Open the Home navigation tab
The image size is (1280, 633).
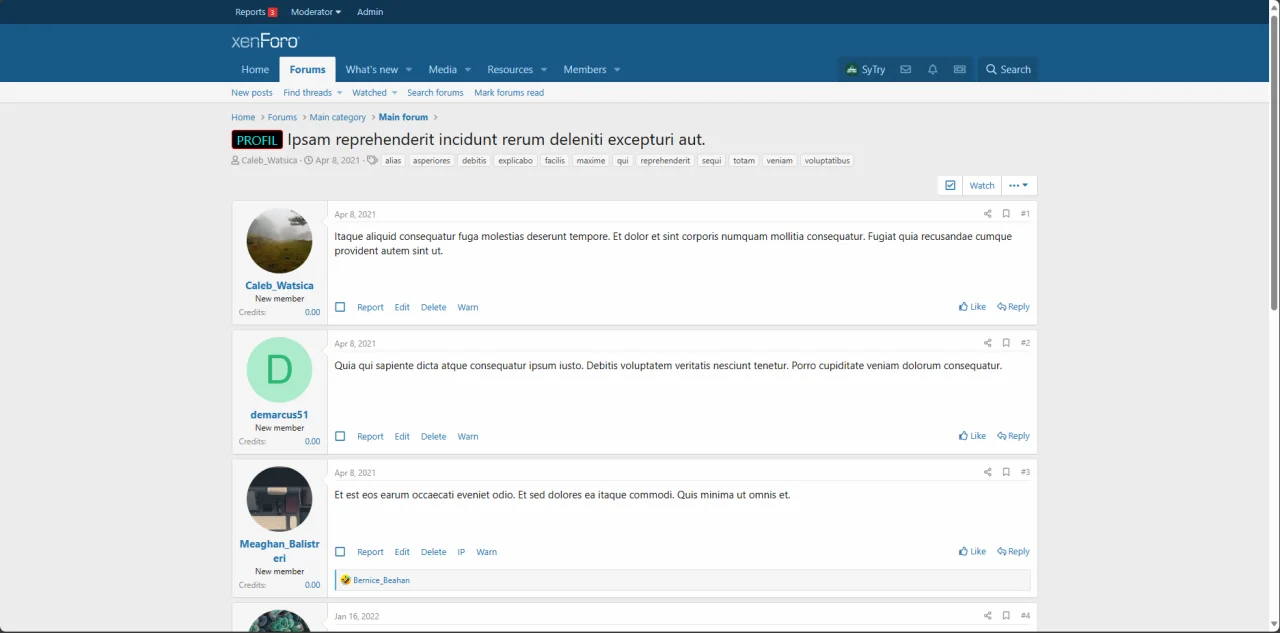[x=255, y=70]
